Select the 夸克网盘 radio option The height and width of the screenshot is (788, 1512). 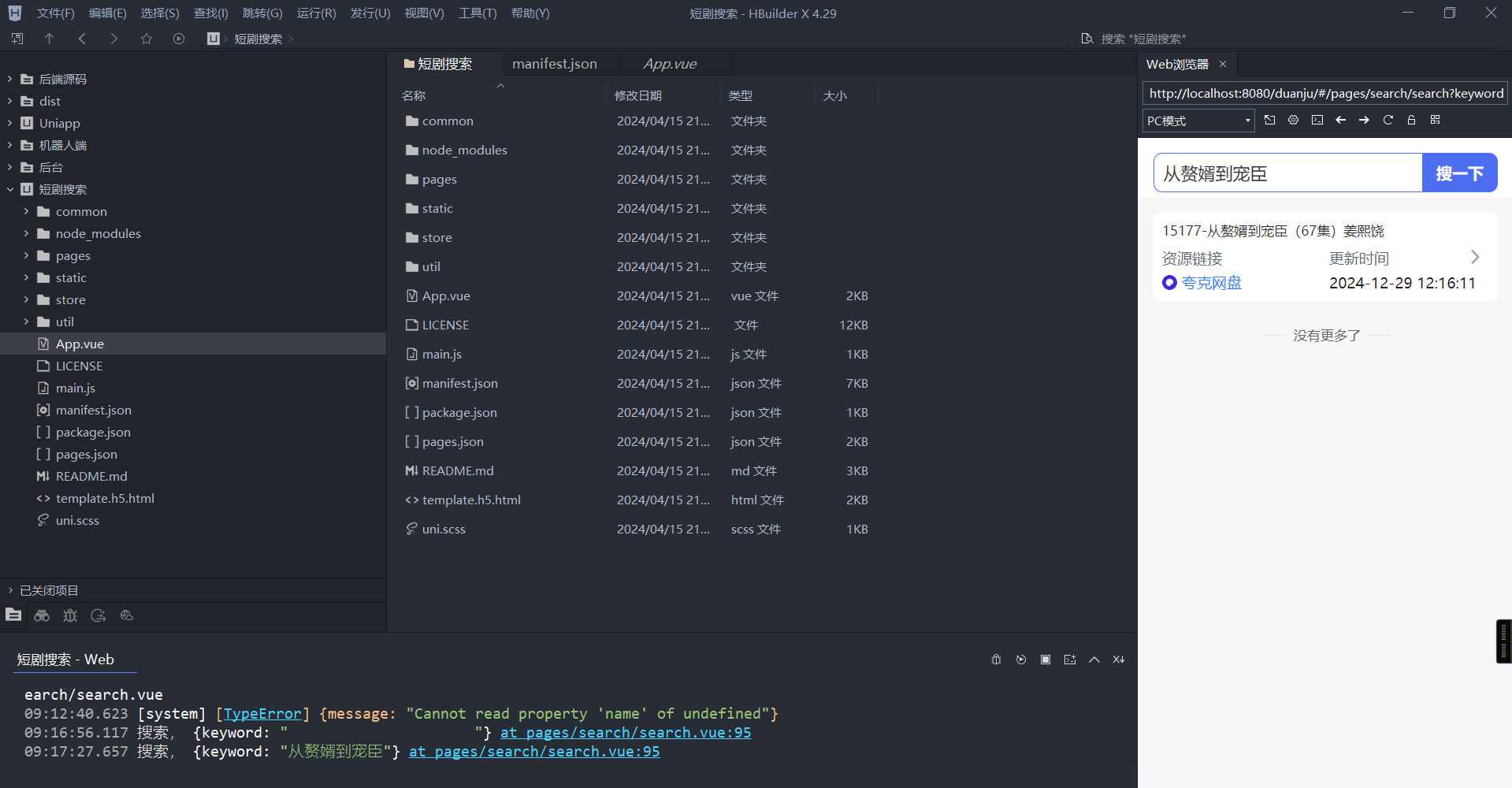coord(1170,283)
